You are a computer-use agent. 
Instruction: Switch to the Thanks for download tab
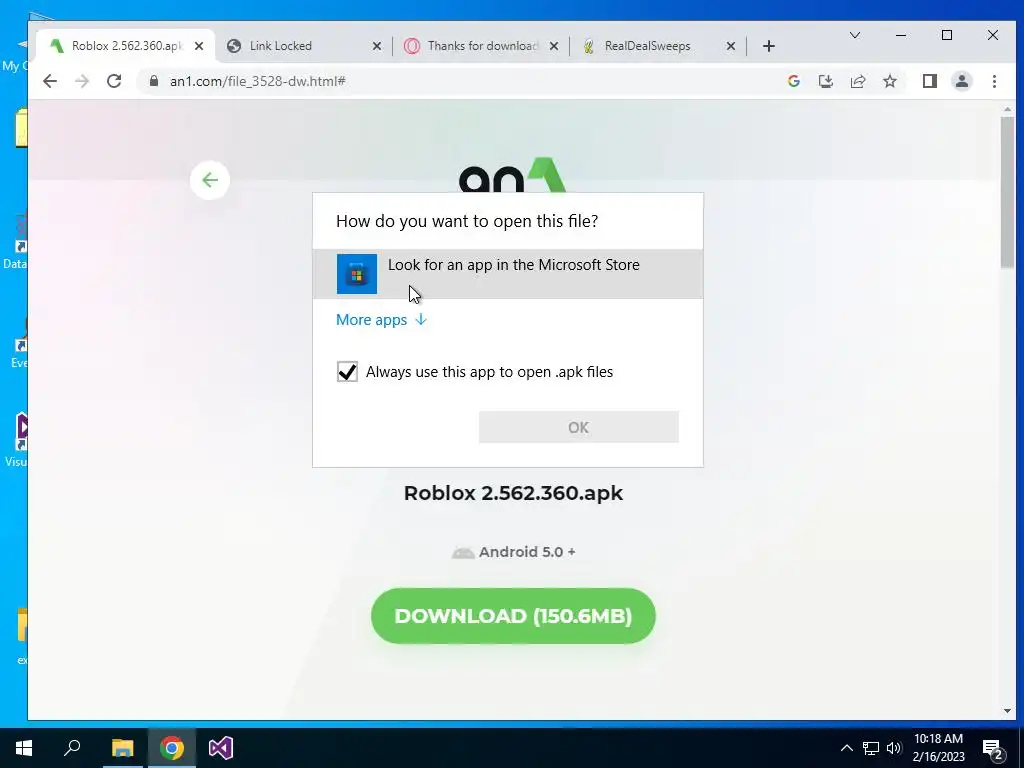(481, 46)
